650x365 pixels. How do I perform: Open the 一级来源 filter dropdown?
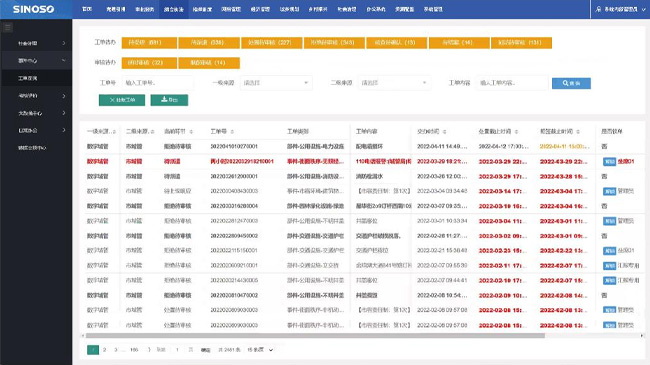pos(276,83)
